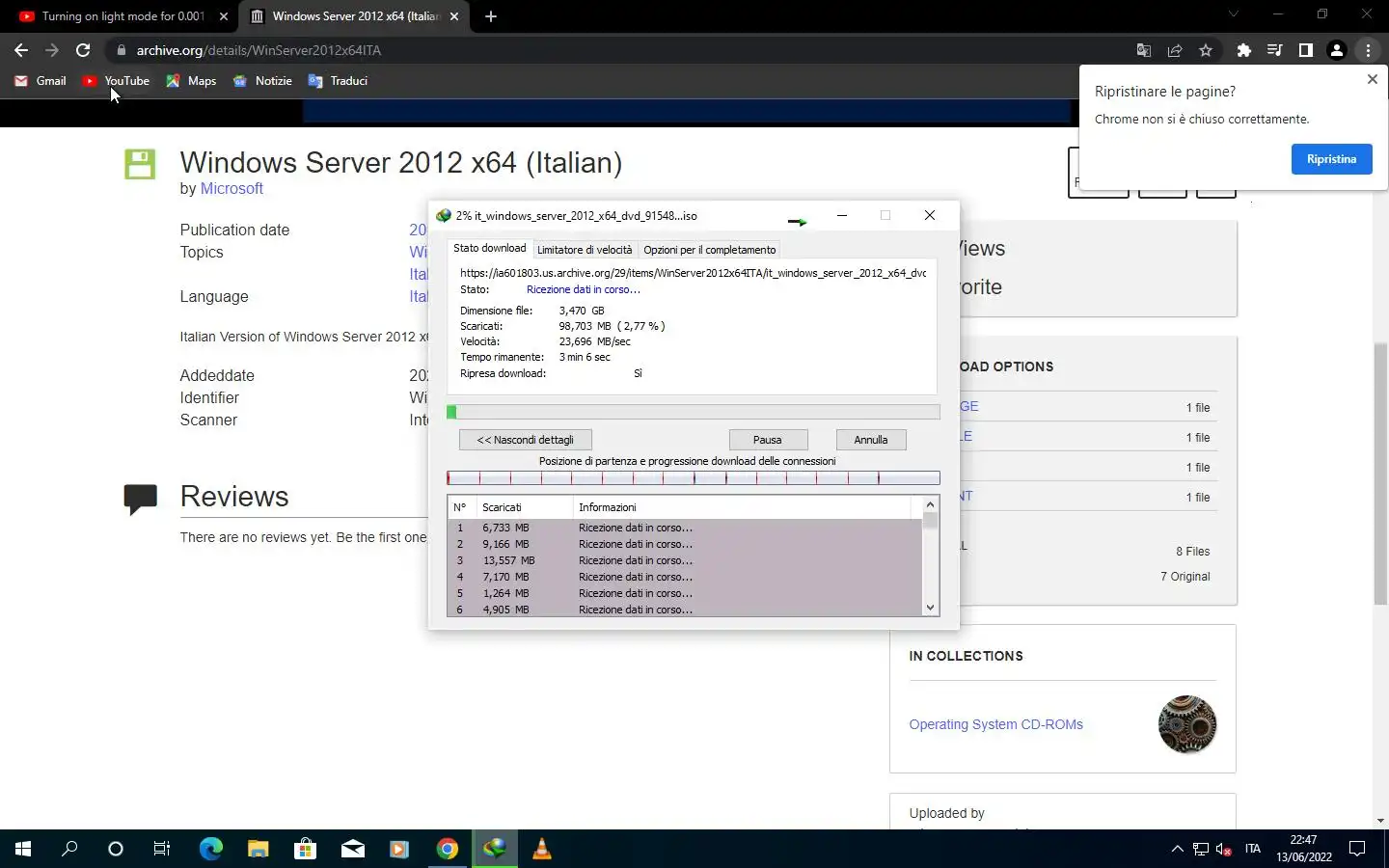Open media controls in Chrome toolbar
The image size is (1389, 868).
(1275, 50)
